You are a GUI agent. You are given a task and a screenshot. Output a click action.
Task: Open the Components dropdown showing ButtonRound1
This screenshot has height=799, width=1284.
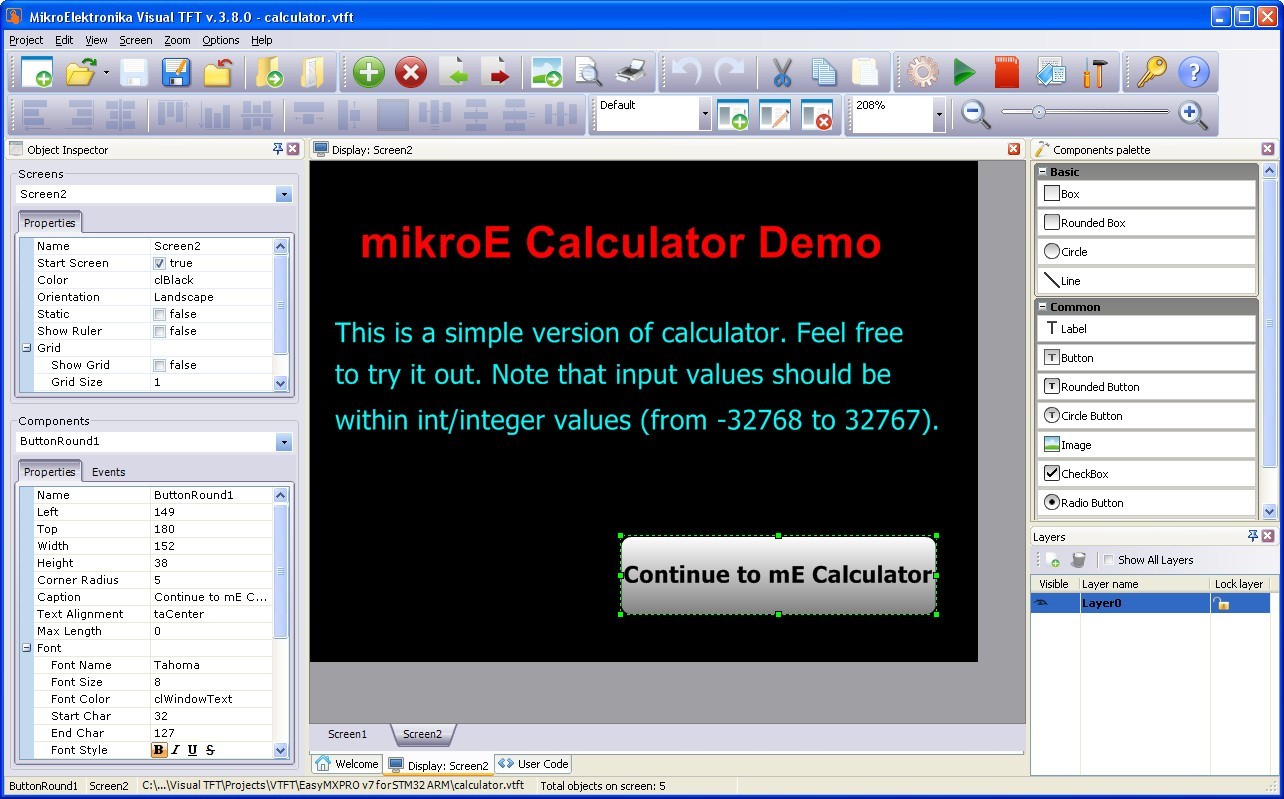(x=284, y=441)
